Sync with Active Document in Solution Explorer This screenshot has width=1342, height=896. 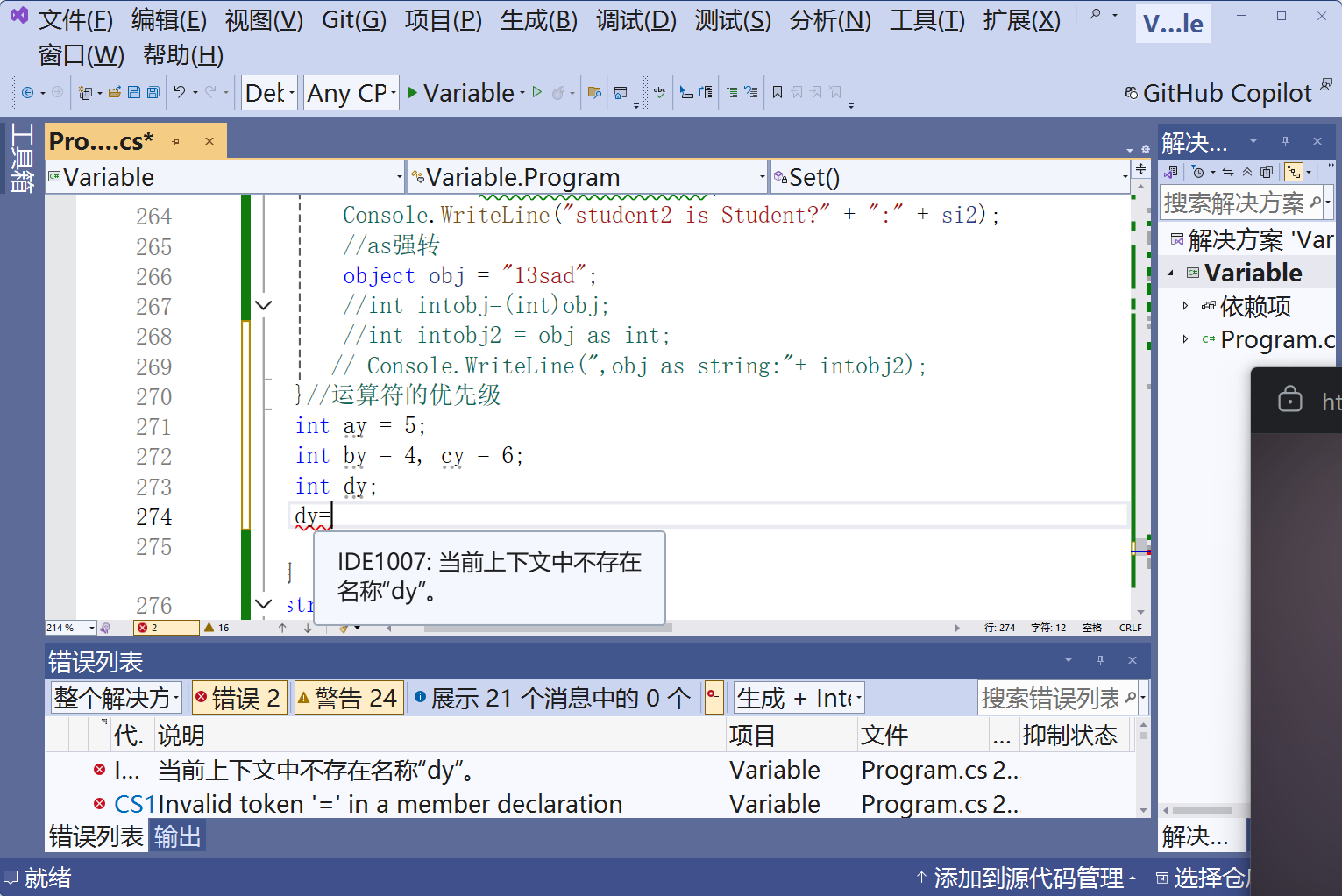(x=1228, y=172)
